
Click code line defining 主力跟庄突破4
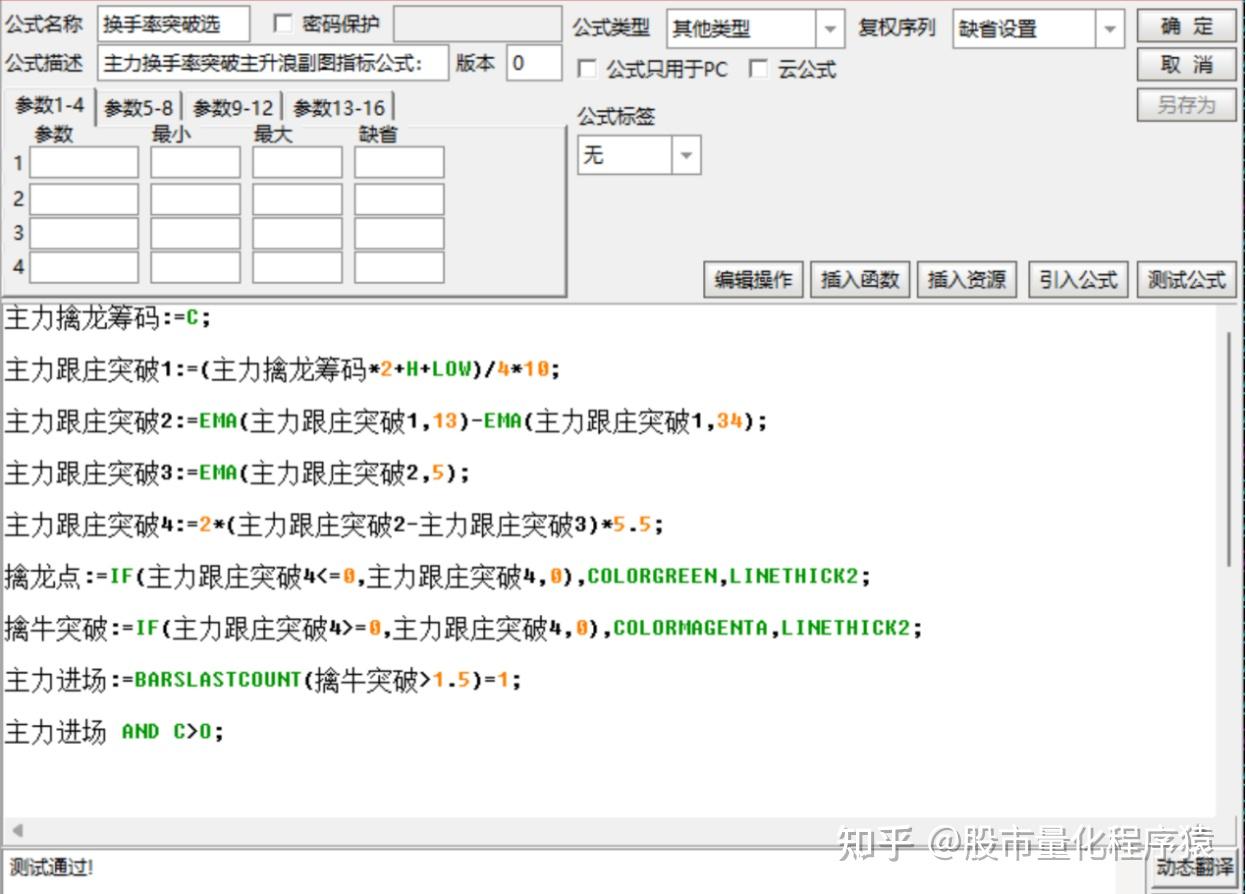334,524
